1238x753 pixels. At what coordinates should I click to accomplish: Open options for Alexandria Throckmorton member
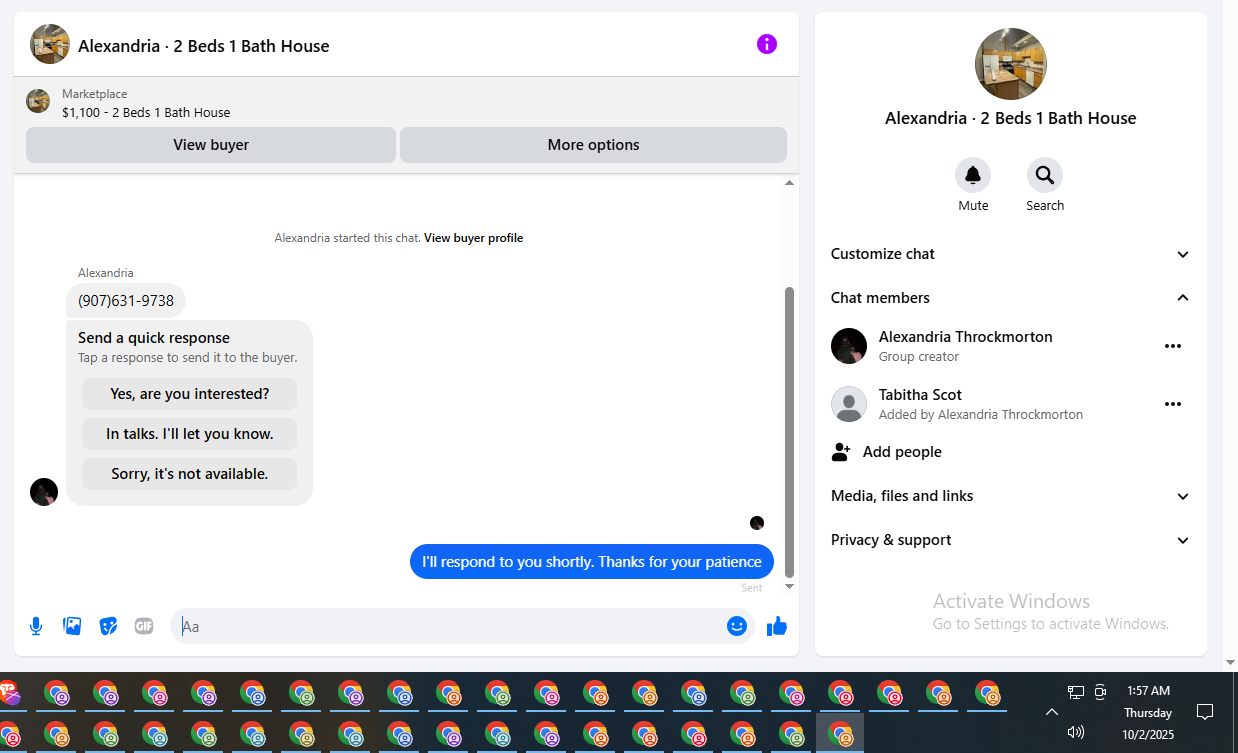(1173, 346)
